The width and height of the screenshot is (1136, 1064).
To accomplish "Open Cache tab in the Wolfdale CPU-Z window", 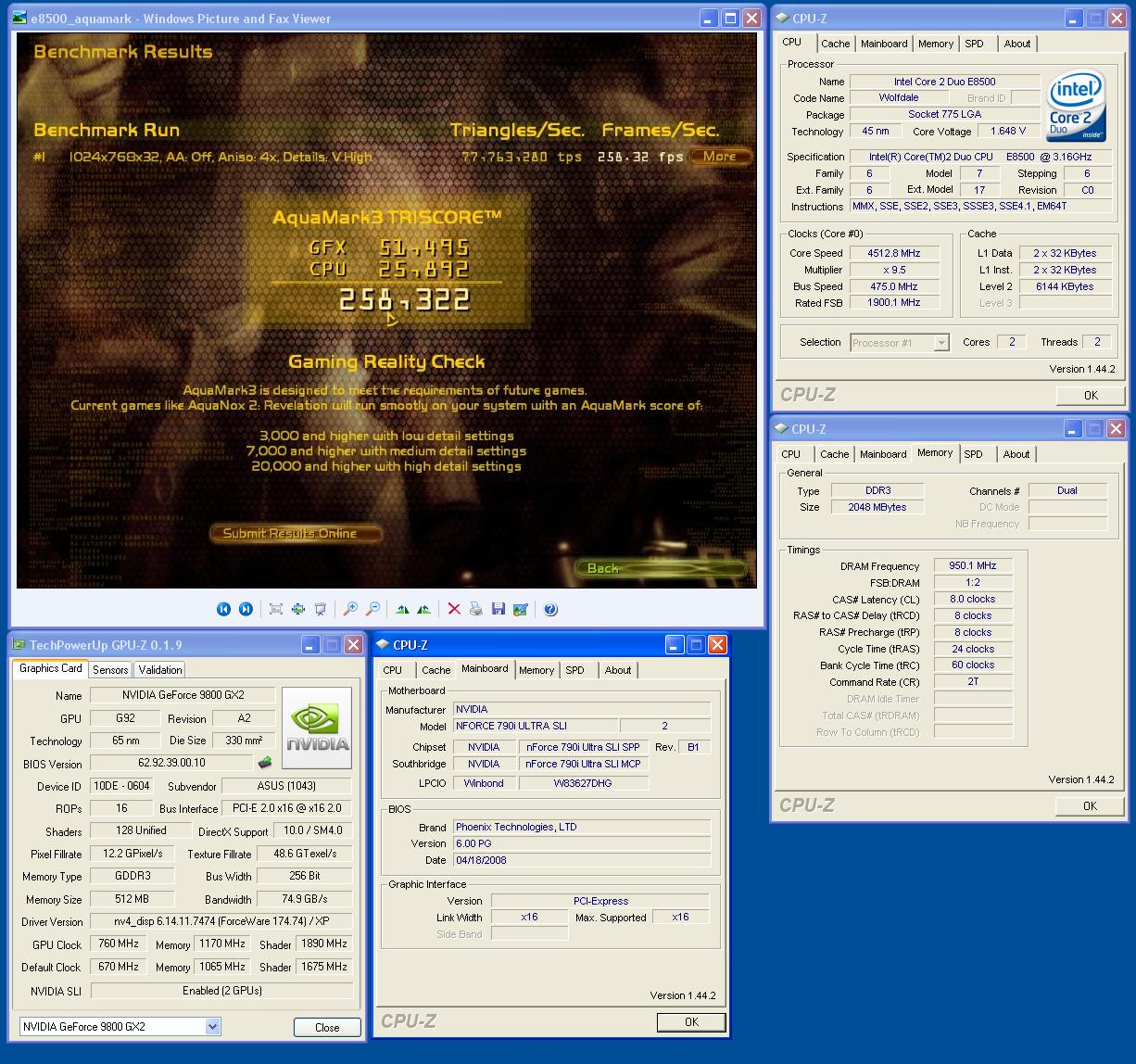I will (x=835, y=44).
